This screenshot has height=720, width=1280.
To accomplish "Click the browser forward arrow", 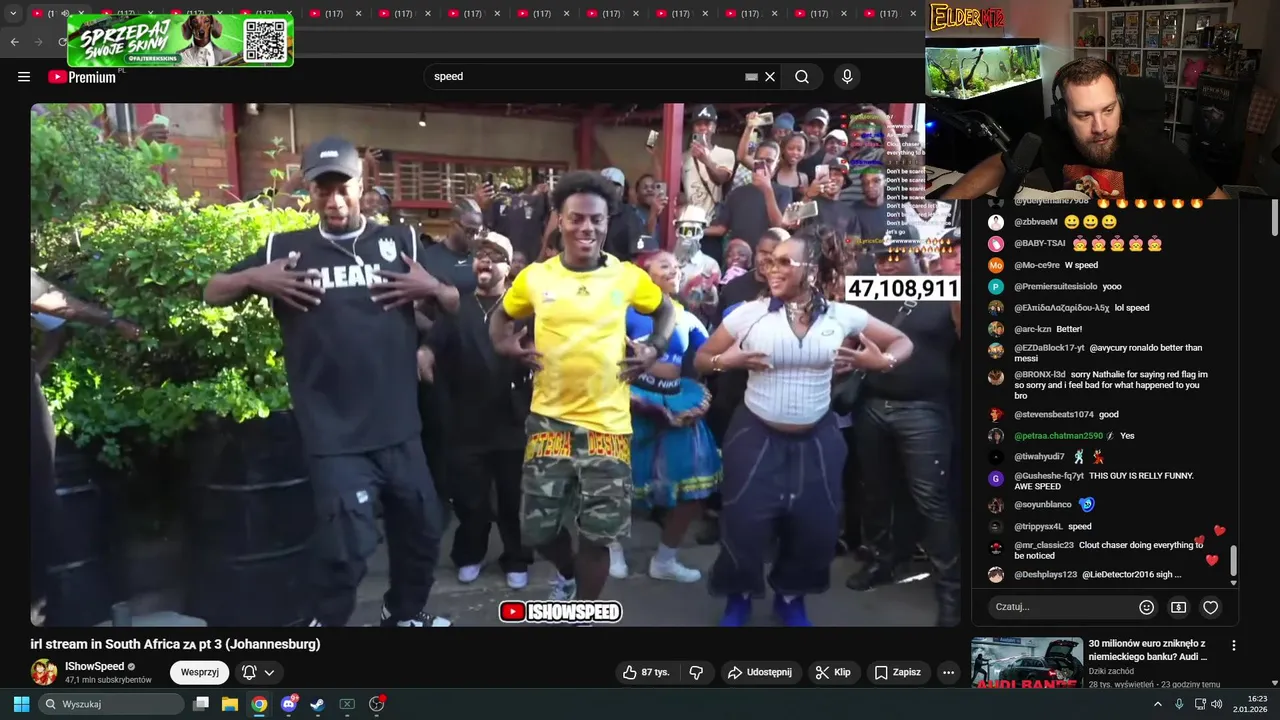I will 39,41.
